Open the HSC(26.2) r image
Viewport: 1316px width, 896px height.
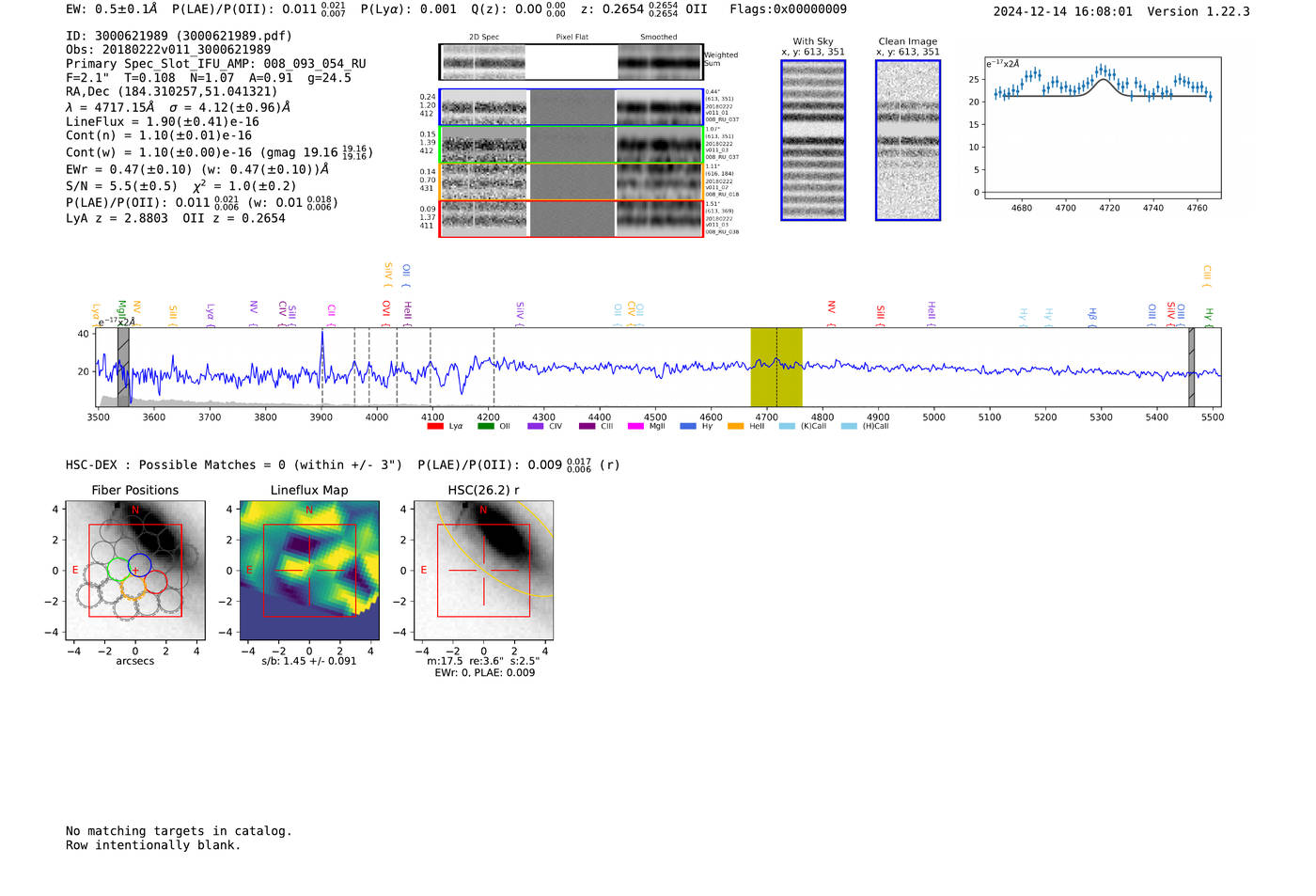pos(483,571)
